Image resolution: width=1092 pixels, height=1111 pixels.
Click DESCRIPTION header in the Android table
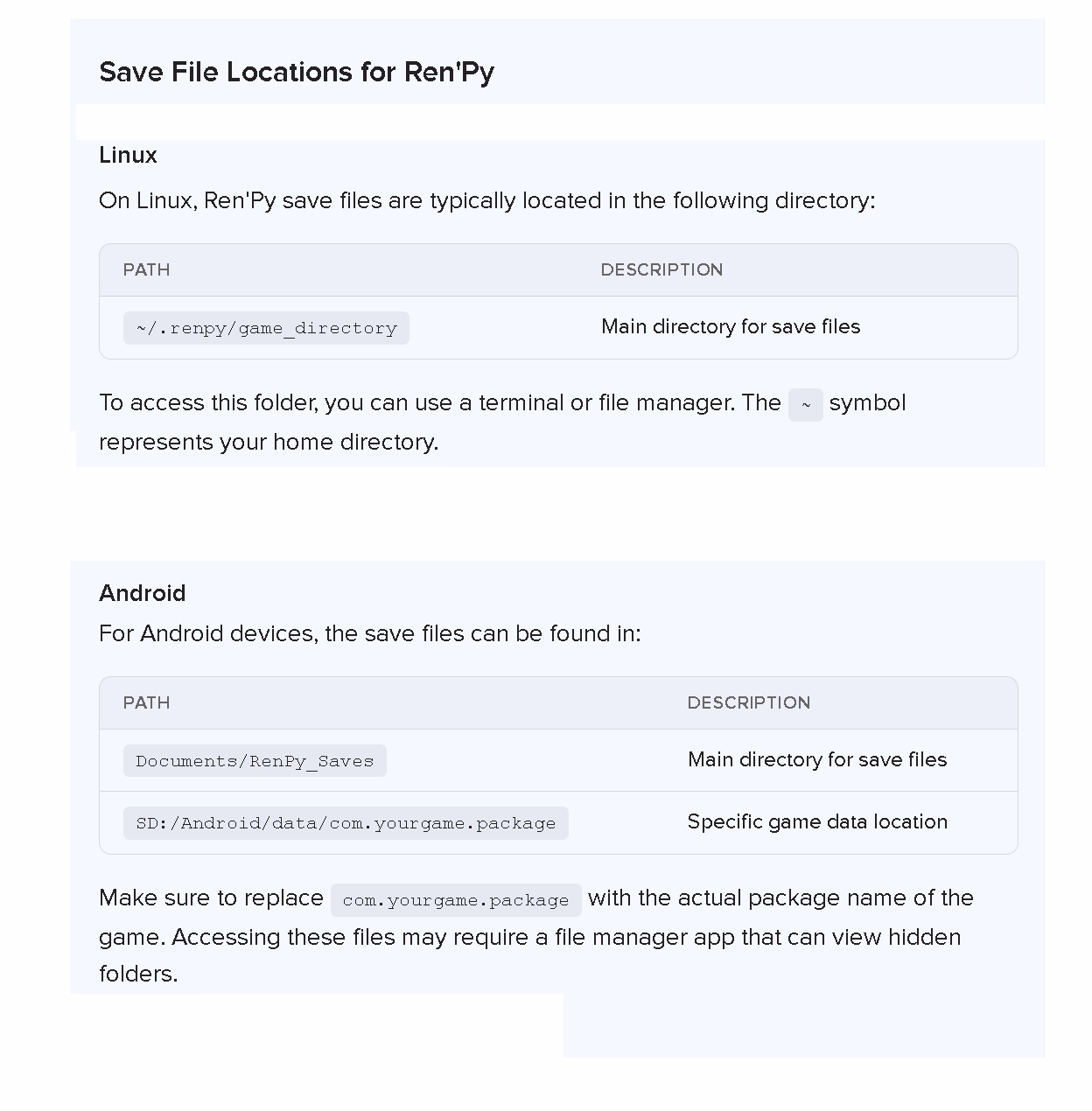pos(748,702)
